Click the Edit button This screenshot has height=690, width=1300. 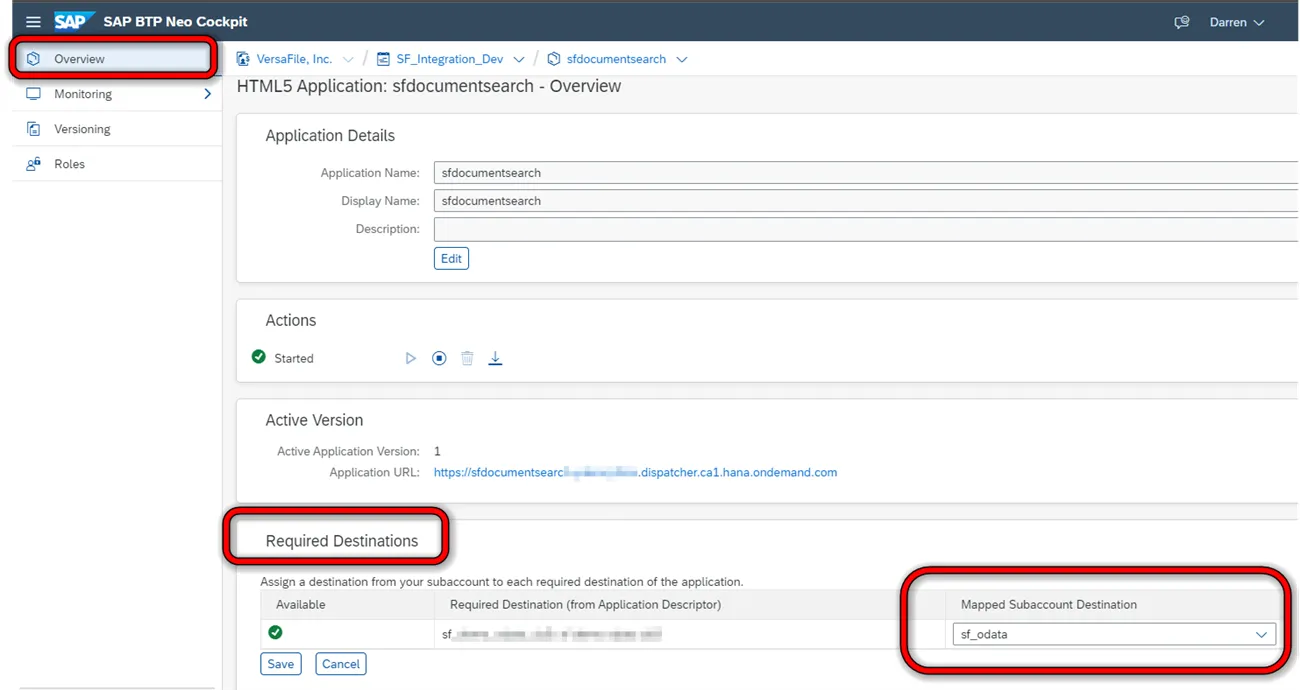click(x=451, y=259)
